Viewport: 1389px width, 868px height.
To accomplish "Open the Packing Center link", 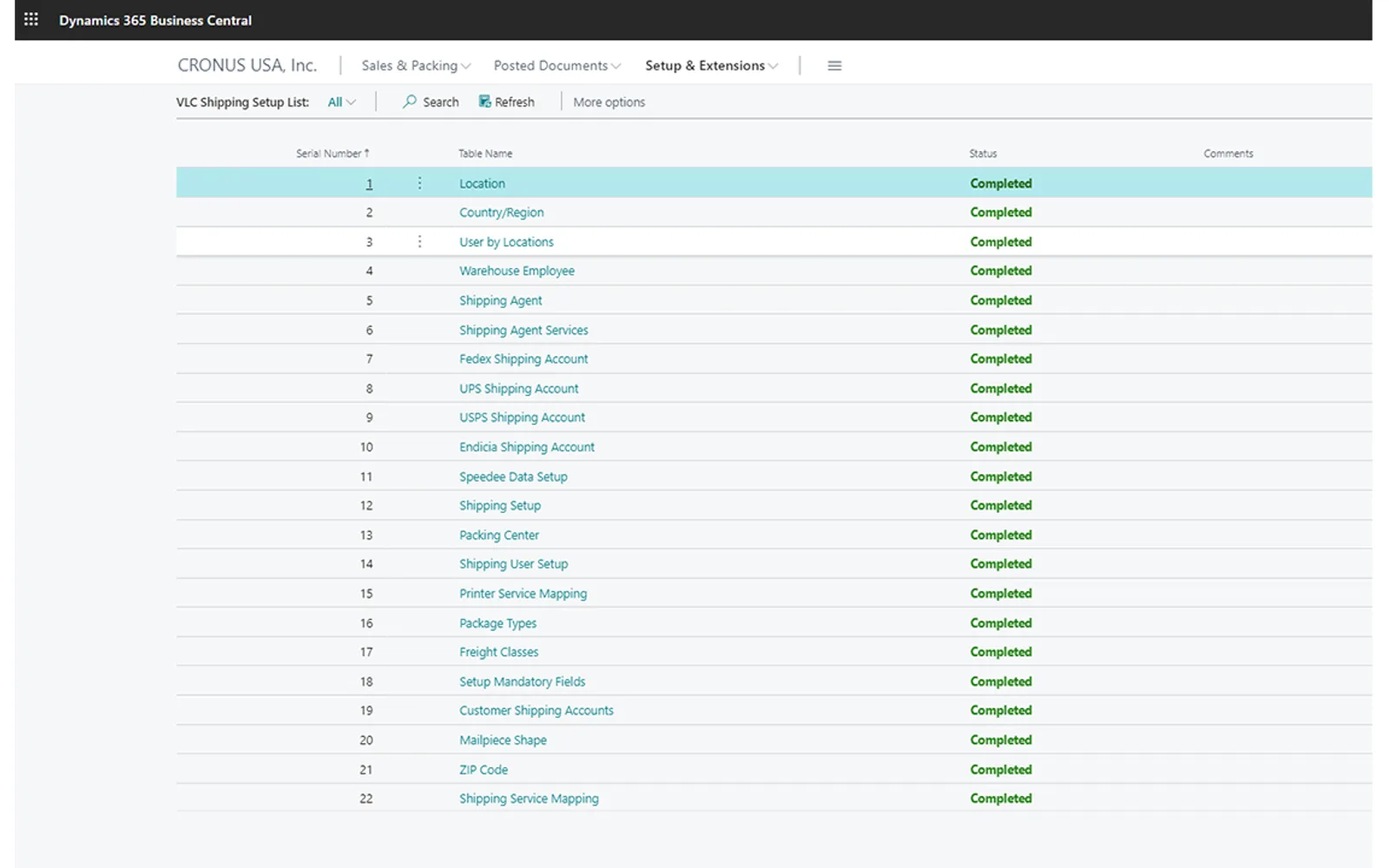I will pyautogui.click(x=499, y=535).
